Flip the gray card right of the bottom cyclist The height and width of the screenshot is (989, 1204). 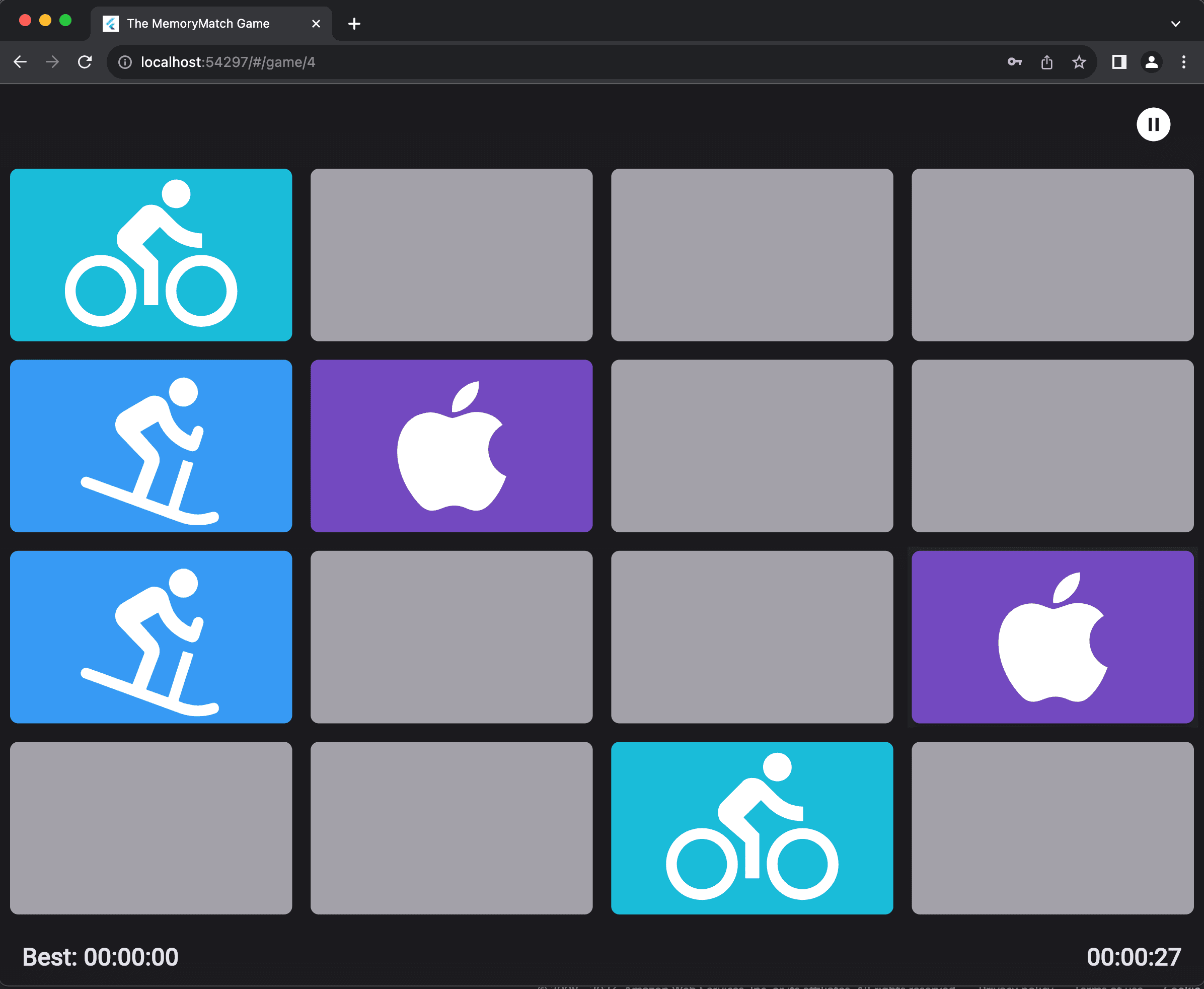click(1052, 828)
